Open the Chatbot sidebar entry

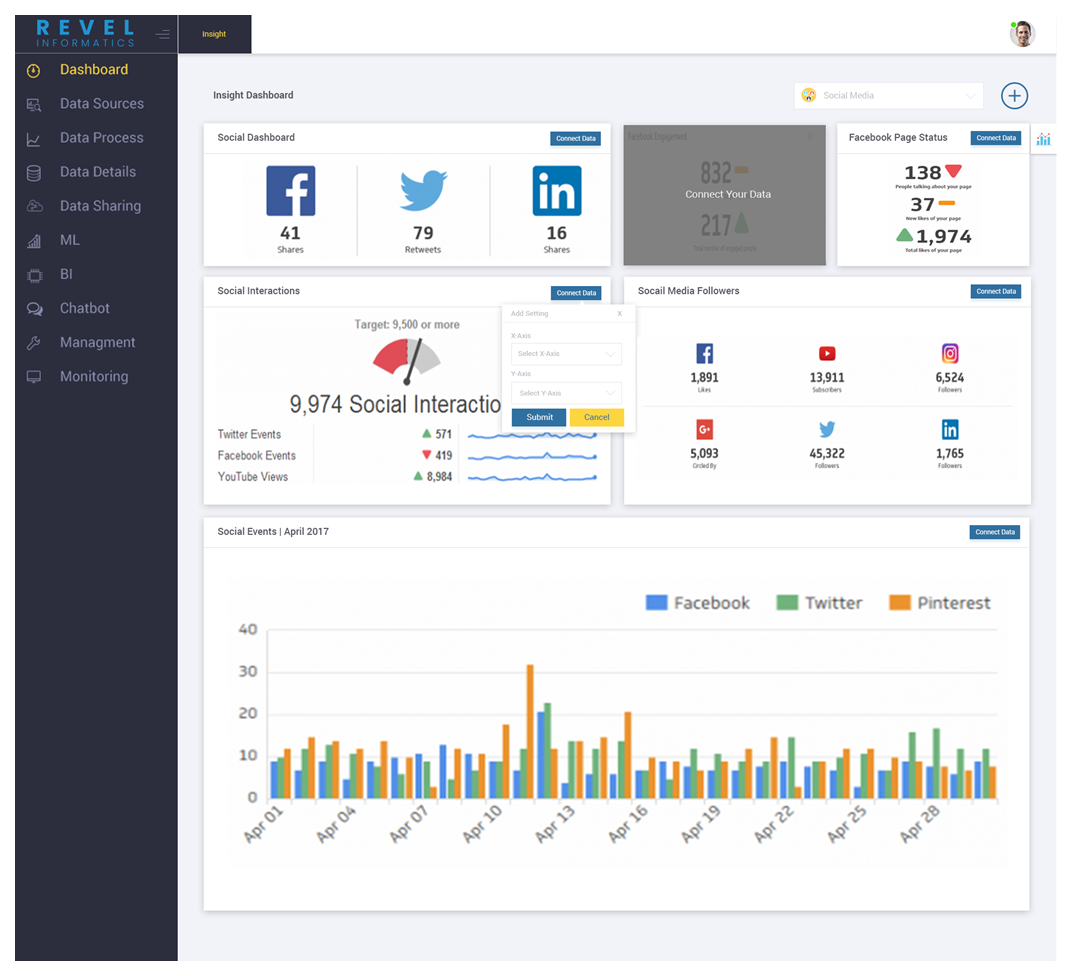(85, 309)
